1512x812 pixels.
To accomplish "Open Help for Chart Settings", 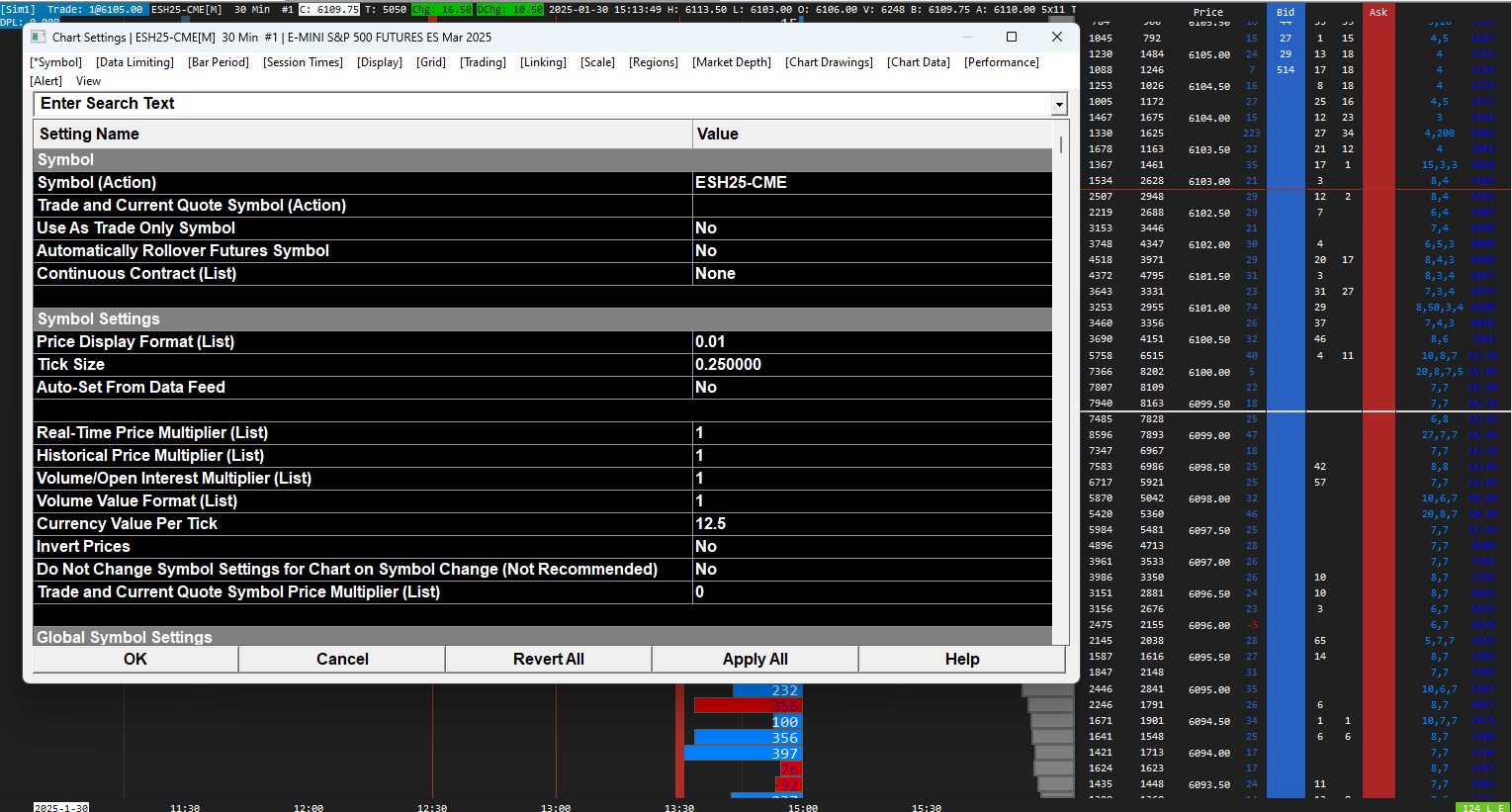I will coord(962,660).
